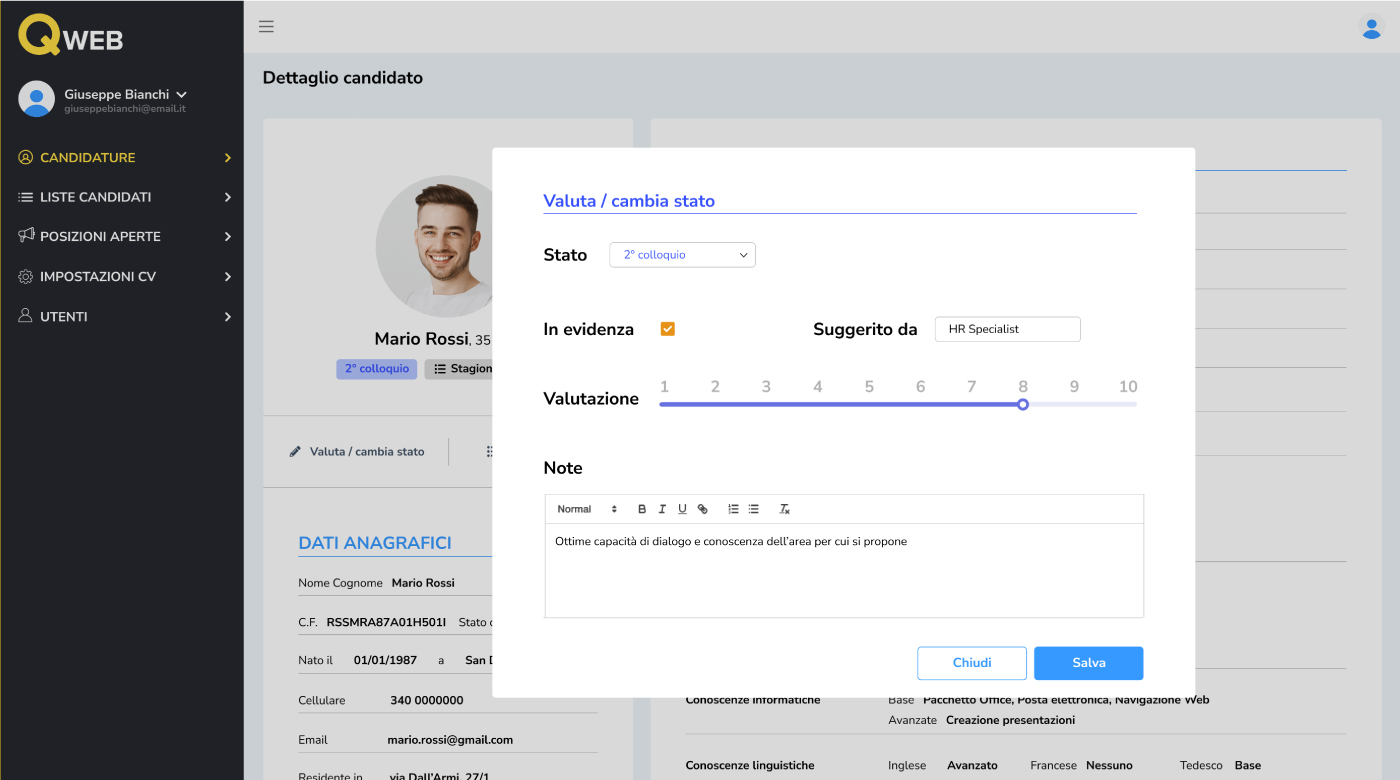
Task: Dismiss the dialog with the Chiudi button
Action: 971,663
